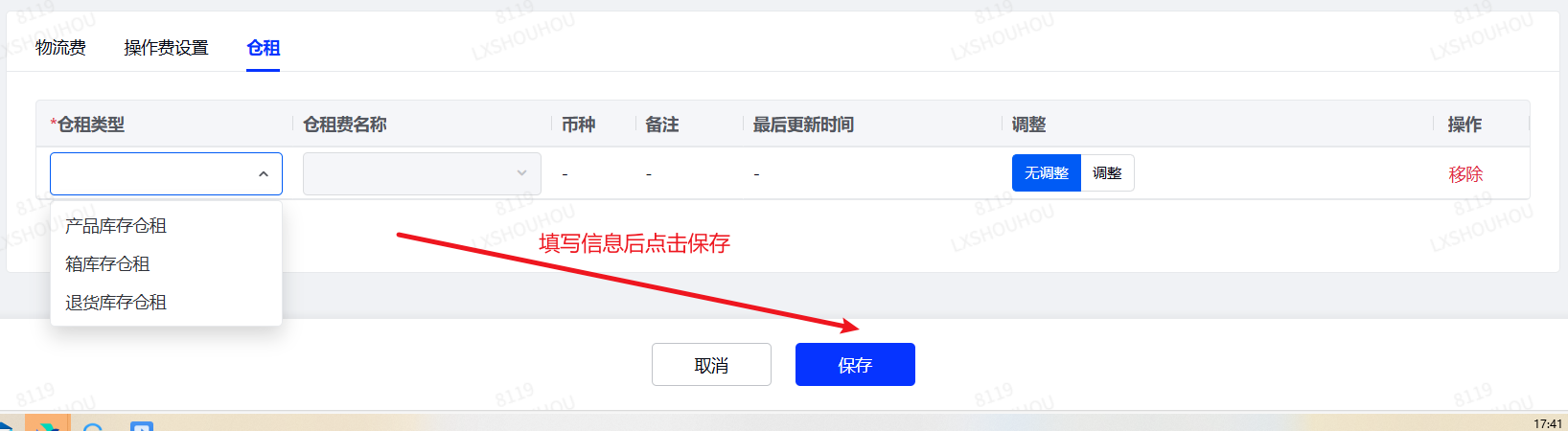This screenshot has height=431, width=1568.
Task: Open the partially visible leftmost taskbar icon
Action: [6, 425]
